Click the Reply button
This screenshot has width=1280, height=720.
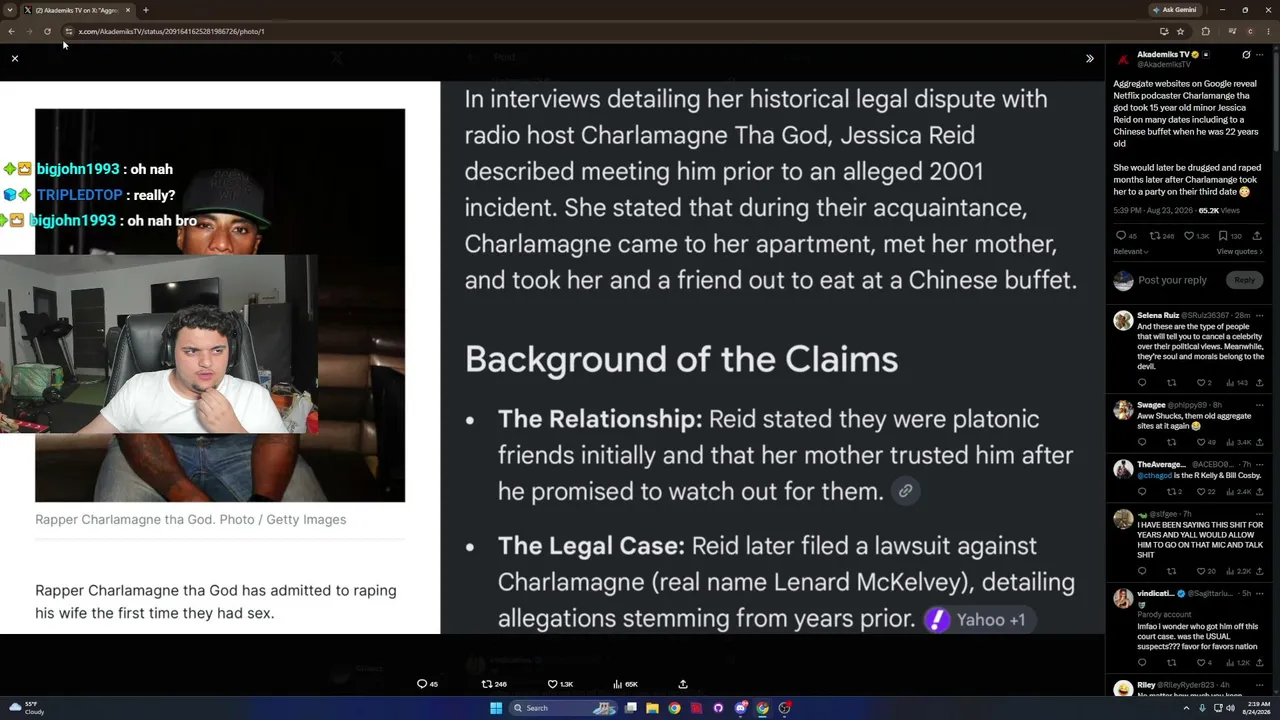point(1244,280)
